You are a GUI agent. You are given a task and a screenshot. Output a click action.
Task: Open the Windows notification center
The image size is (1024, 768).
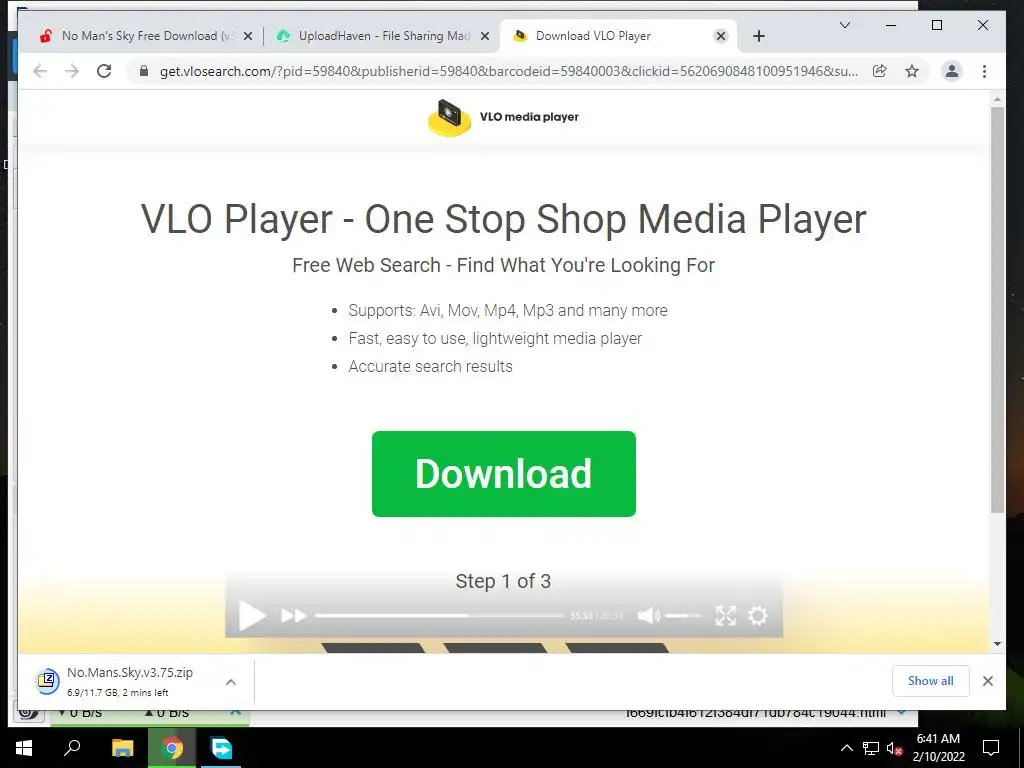pos(991,748)
